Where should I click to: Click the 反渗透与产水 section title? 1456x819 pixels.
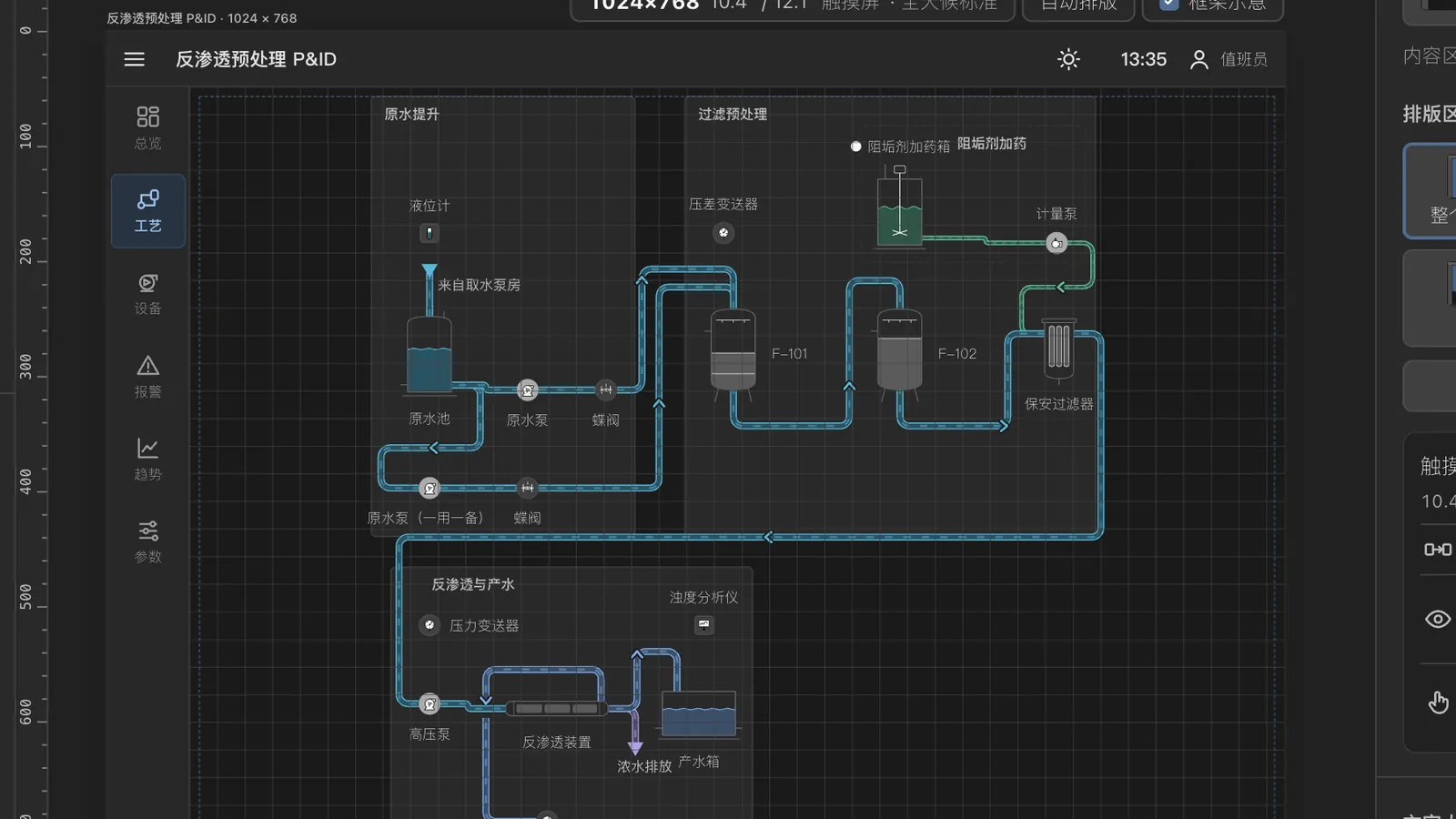[473, 584]
